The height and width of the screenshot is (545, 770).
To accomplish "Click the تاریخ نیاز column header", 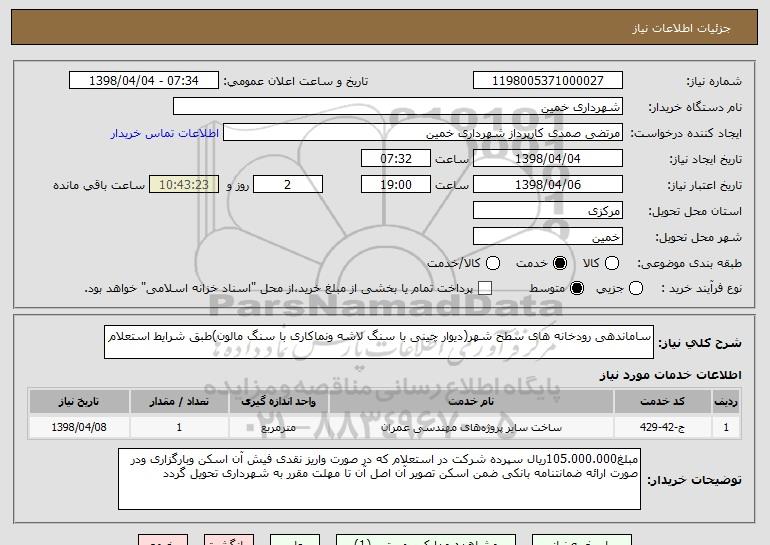I will pyautogui.click(x=79, y=402).
